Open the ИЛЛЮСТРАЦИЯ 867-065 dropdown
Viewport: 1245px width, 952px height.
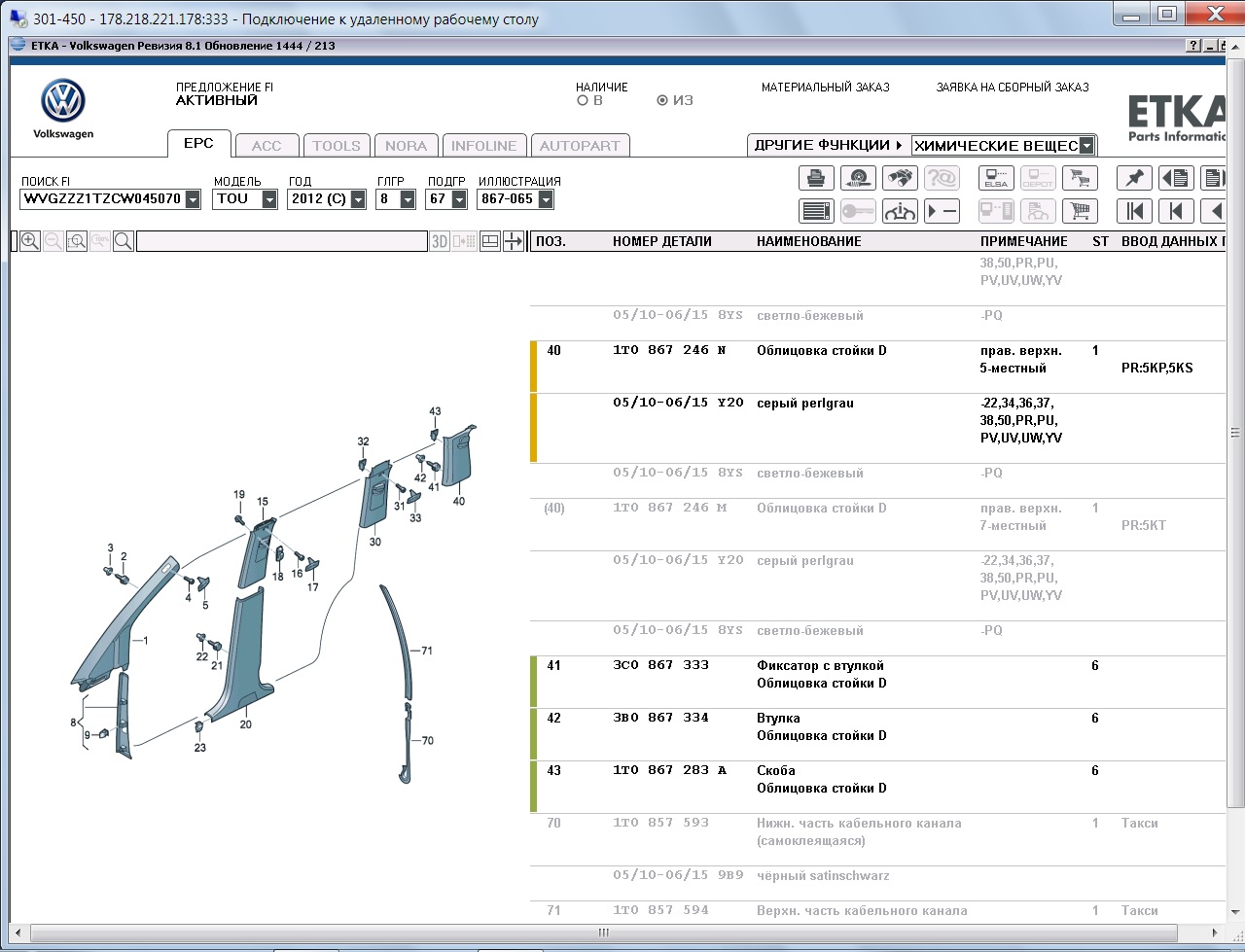point(546,199)
